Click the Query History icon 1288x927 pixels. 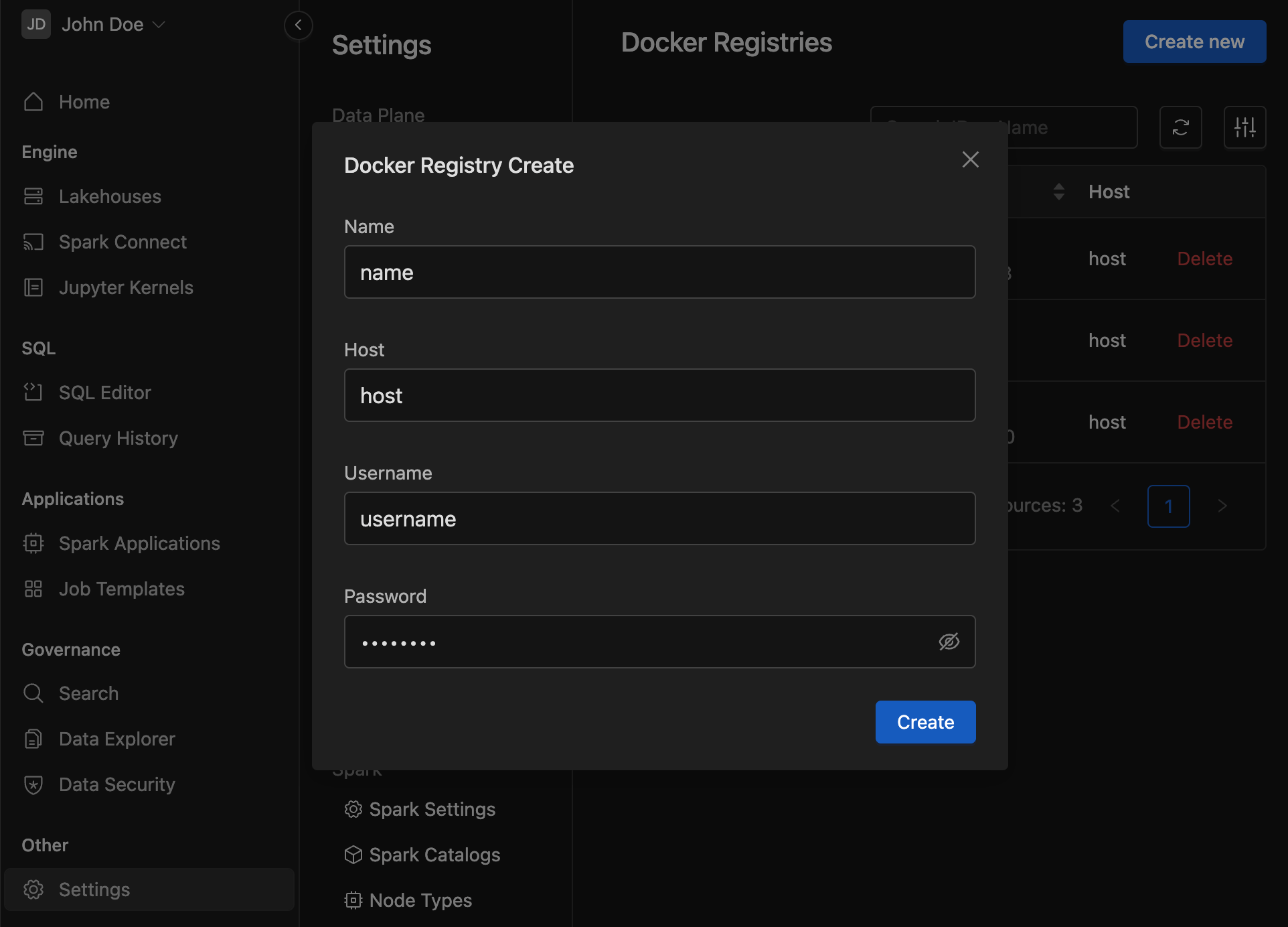pos(34,437)
